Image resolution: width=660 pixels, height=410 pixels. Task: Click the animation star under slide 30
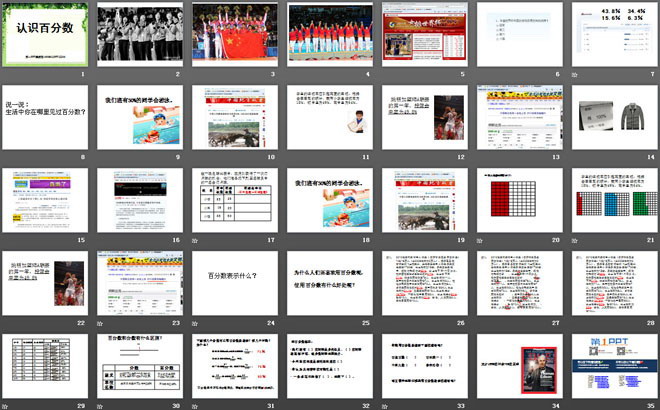pyautogui.click(x=100, y=406)
